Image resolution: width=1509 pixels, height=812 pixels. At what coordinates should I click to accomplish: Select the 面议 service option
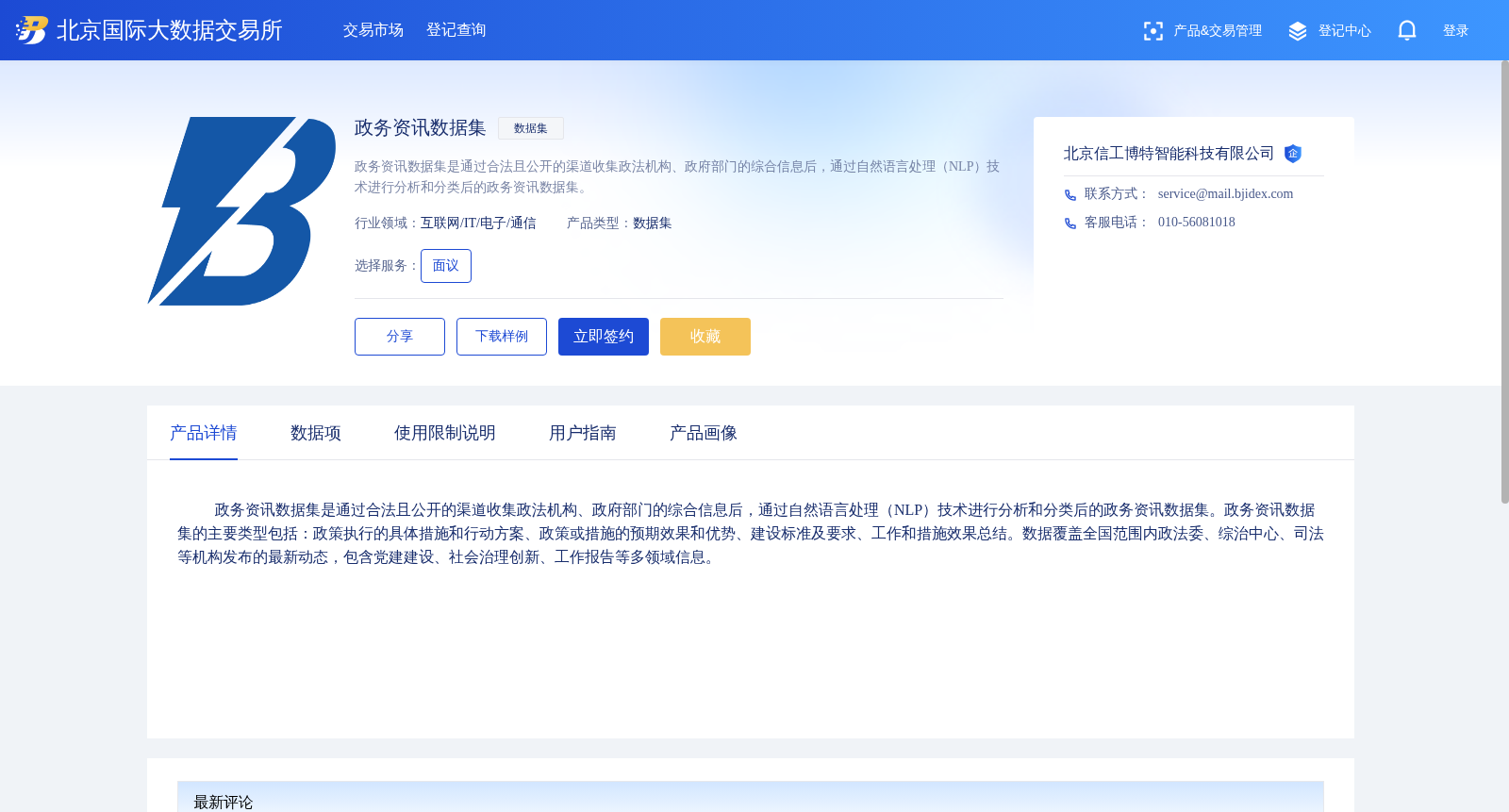(x=446, y=266)
